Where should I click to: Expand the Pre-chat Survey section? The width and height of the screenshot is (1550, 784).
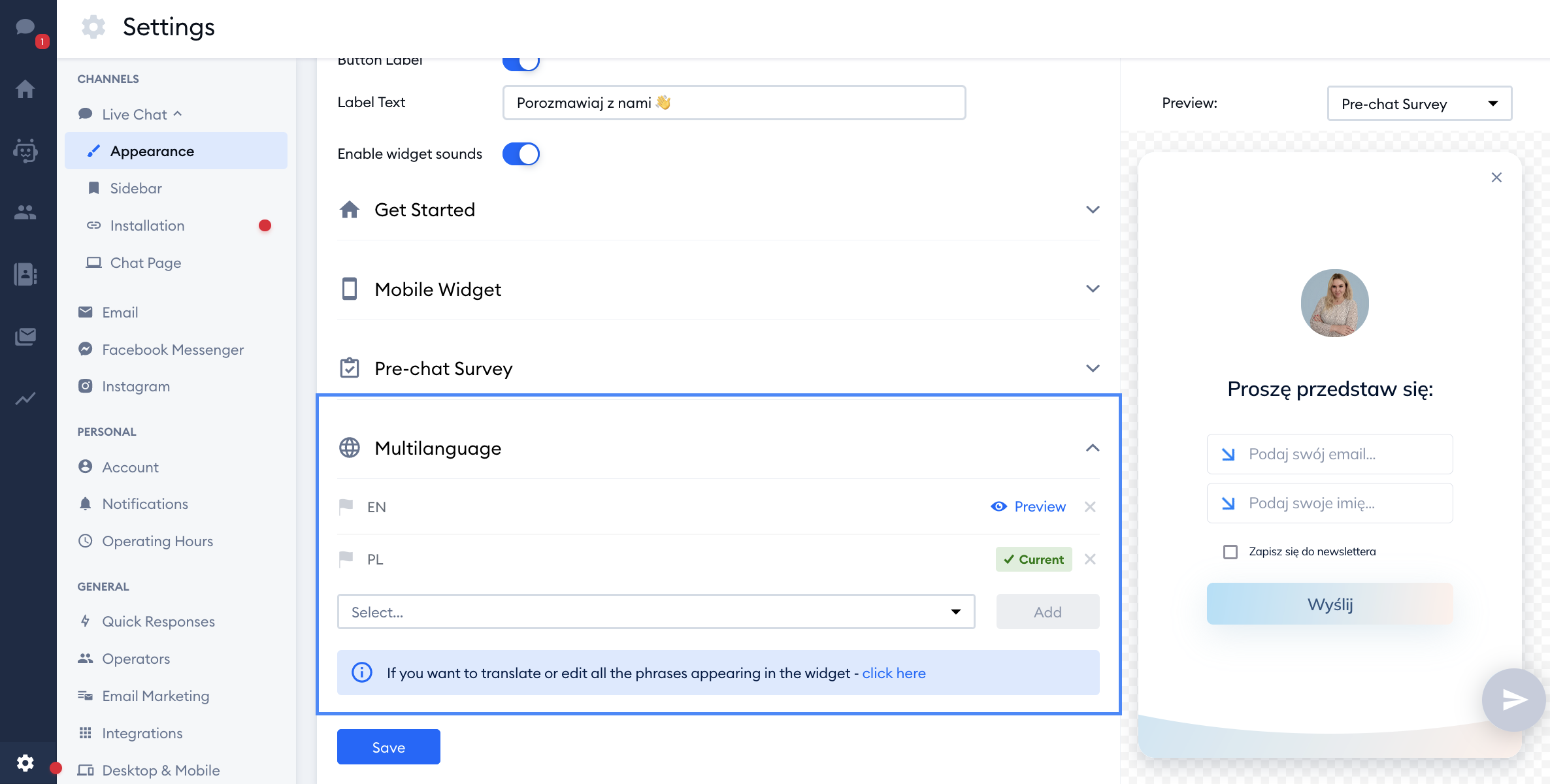[1093, 368]
